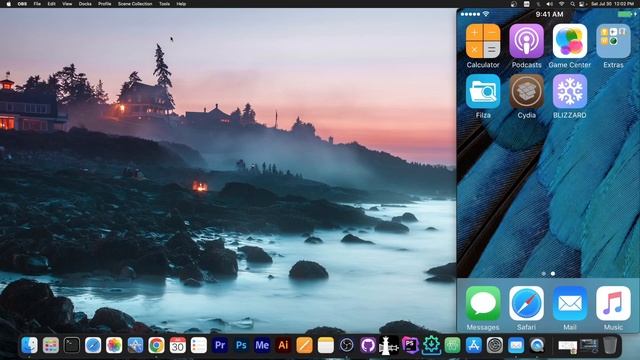640x360 pixels.
Task: Open the Apple menu
Action: coord(9,4)
